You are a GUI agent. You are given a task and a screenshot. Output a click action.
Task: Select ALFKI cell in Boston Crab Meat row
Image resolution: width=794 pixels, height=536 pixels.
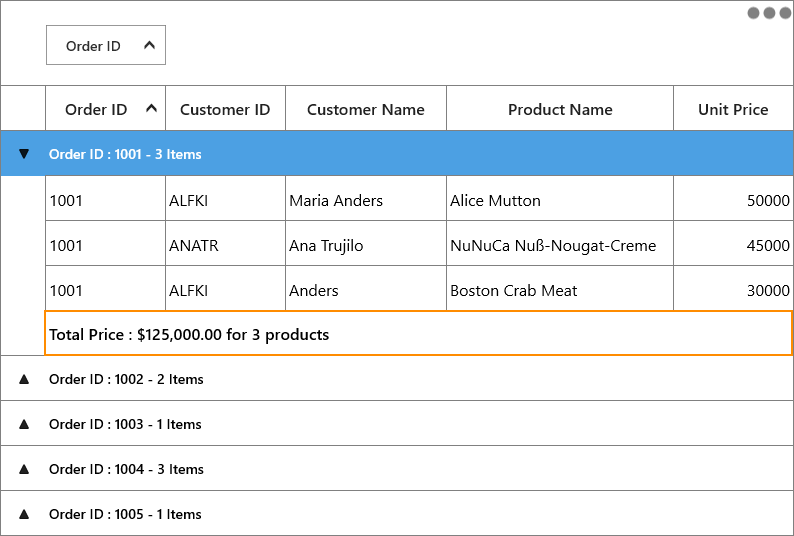pos(225,288)
